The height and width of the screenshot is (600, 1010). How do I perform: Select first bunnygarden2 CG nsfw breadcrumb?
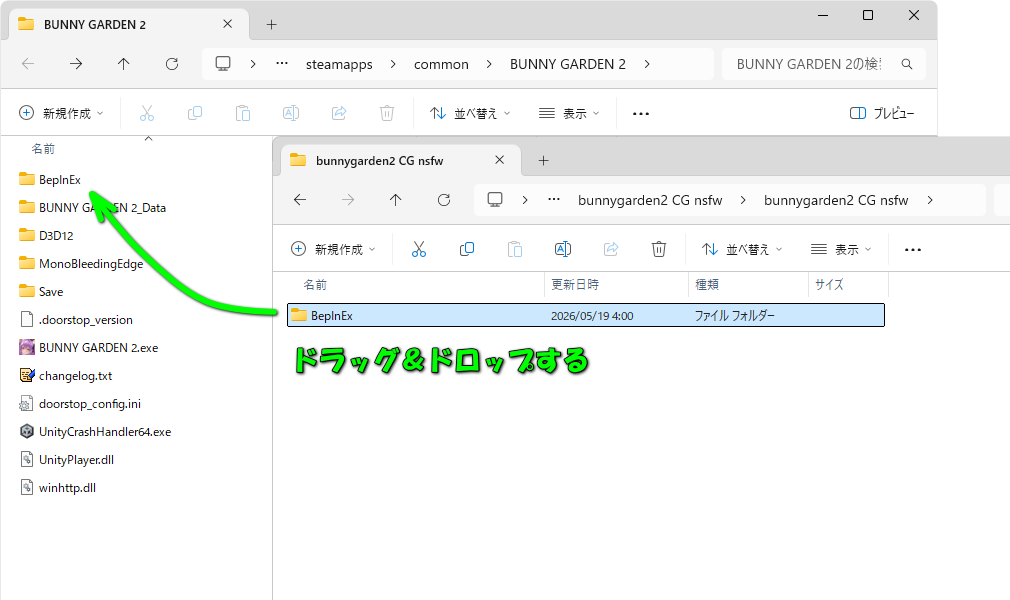[x=650, y=200]
